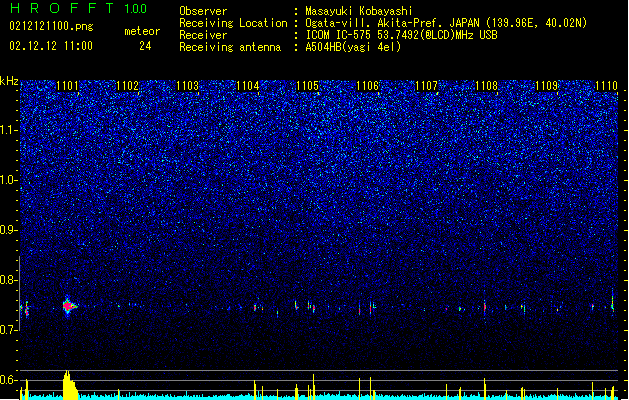629x400 pixels.
Task: Click the 1108 time marker
Action: 486,86
